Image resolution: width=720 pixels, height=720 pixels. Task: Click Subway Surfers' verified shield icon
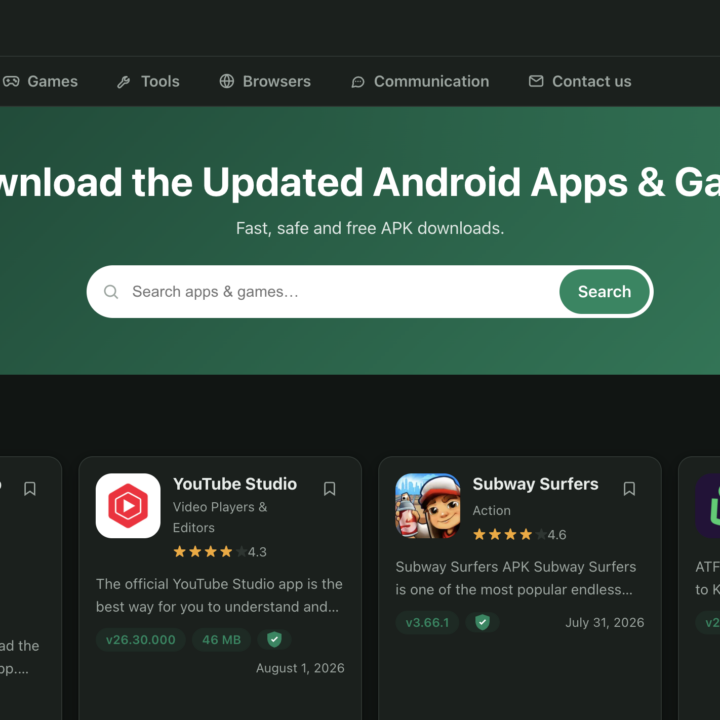click(482, 623)
